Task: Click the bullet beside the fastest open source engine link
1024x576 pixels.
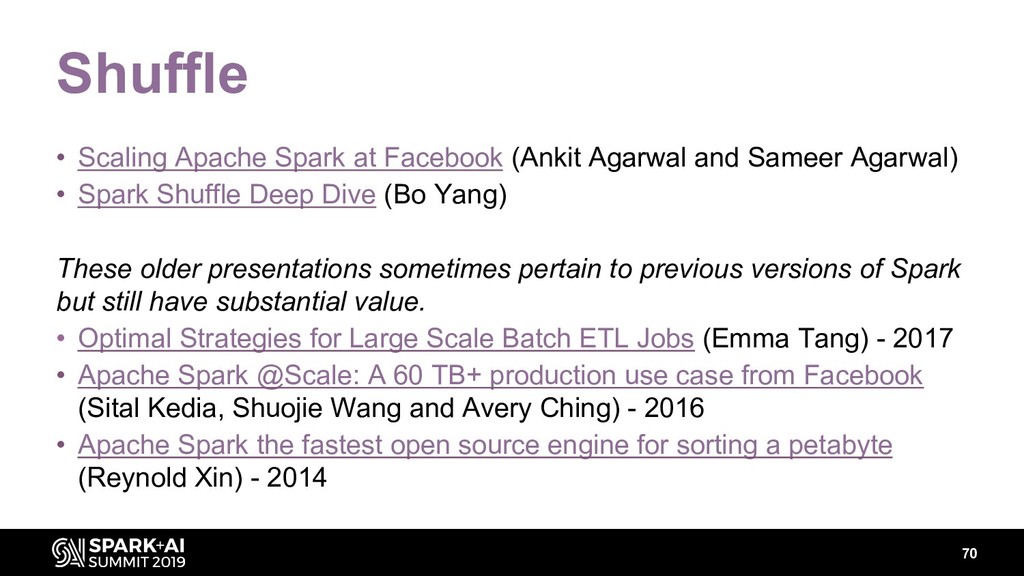Action: pyautogui.click(x=61, y=445)
